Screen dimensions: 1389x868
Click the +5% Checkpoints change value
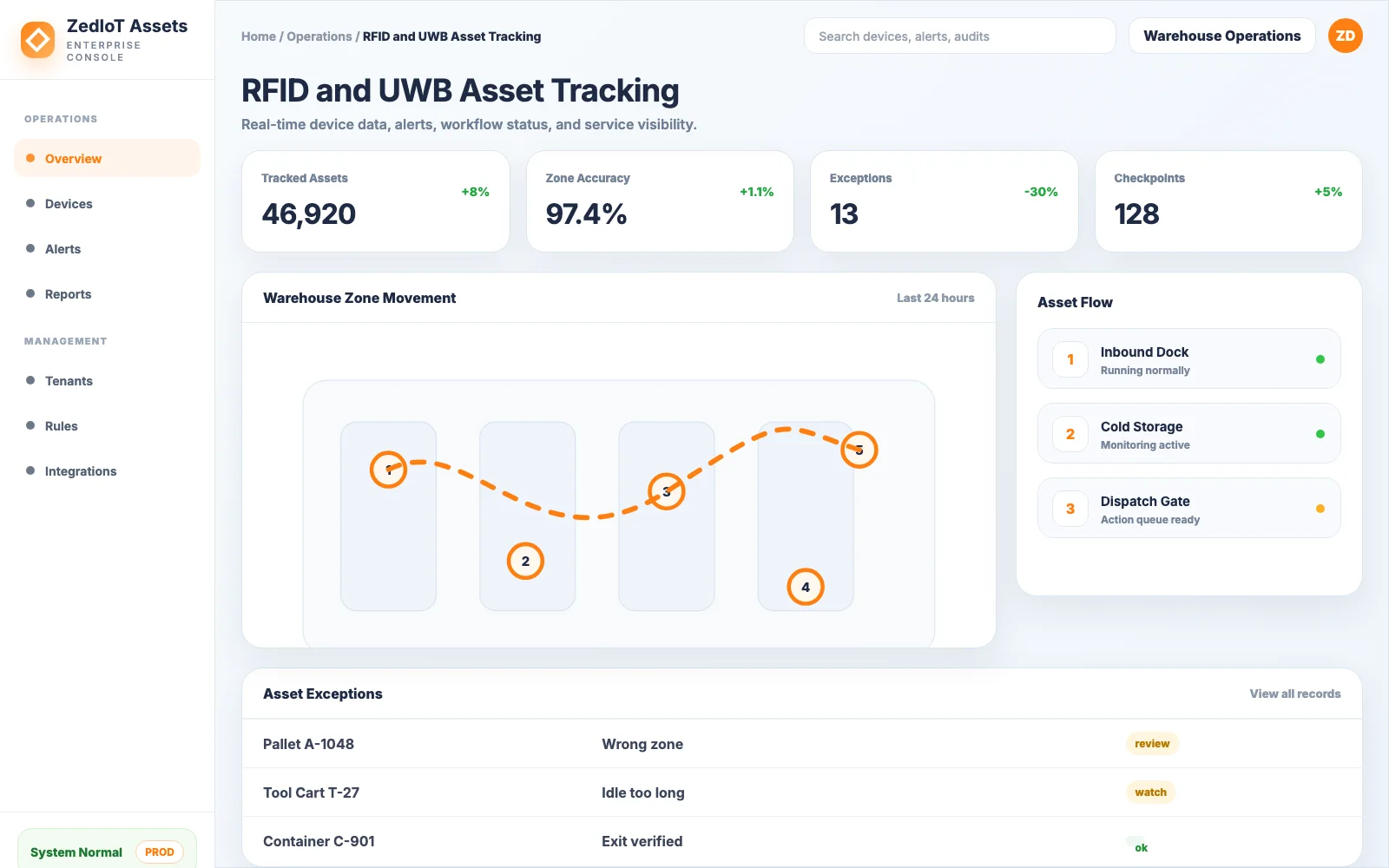click(1328, 192)
